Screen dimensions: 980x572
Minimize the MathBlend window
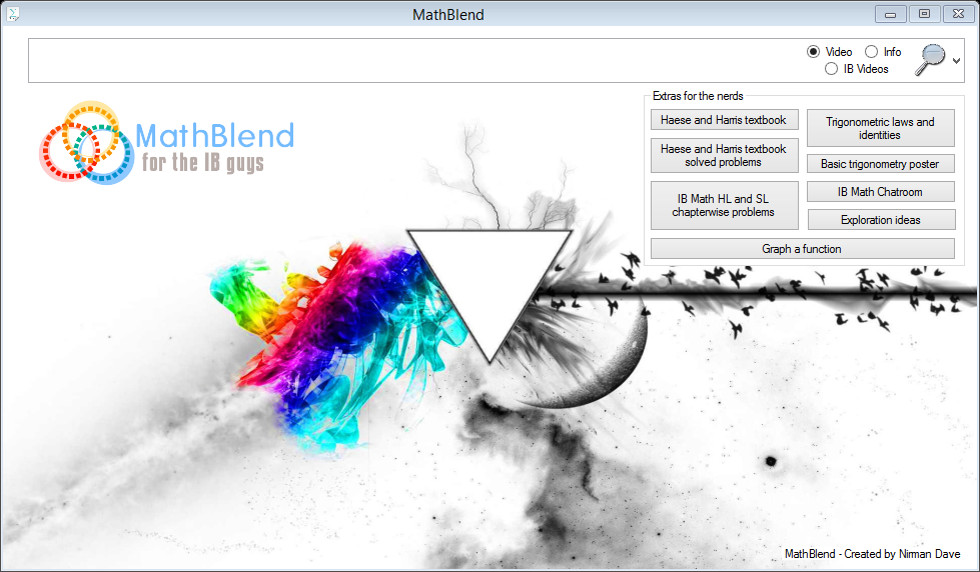(891, 14)
